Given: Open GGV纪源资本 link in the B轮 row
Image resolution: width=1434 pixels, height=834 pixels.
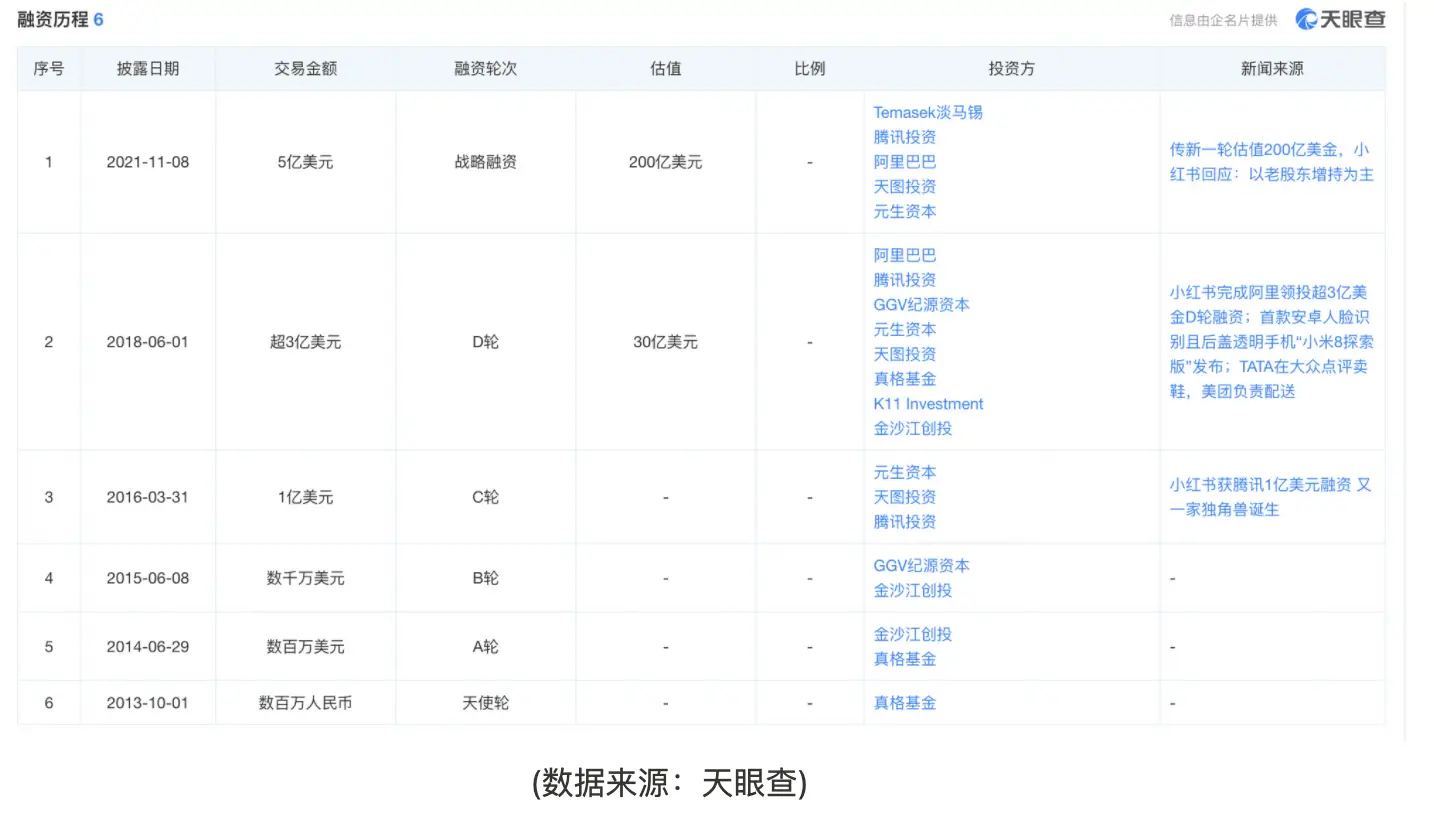Looking at the screenshot, I should click(x=921, y=566).
